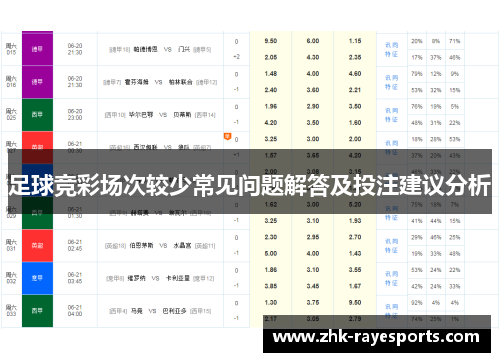Click the 92% support rate cell
The height and width of the screenshot is (362, 500).
[x=417, y=303]
